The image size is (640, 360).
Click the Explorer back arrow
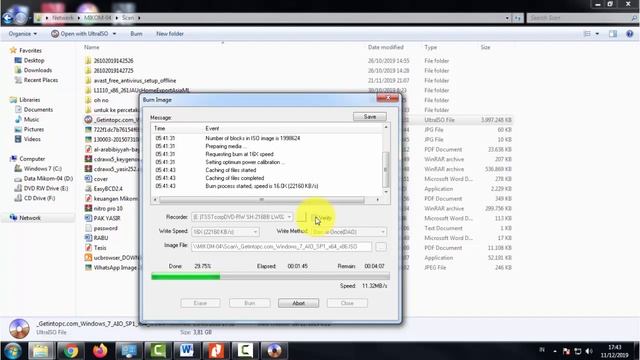[7, 18]
